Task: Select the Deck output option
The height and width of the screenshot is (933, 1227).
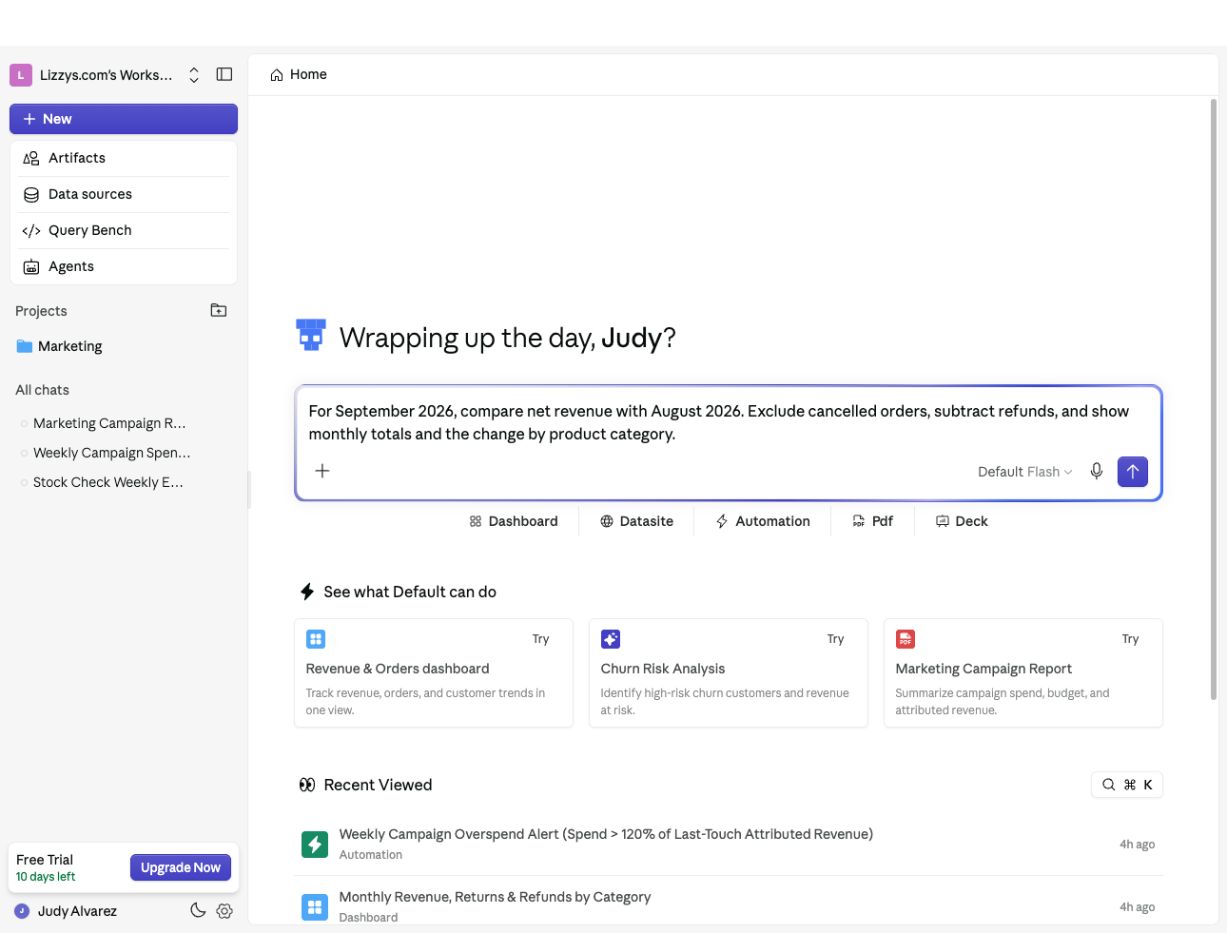Action: tap(962, 521)
